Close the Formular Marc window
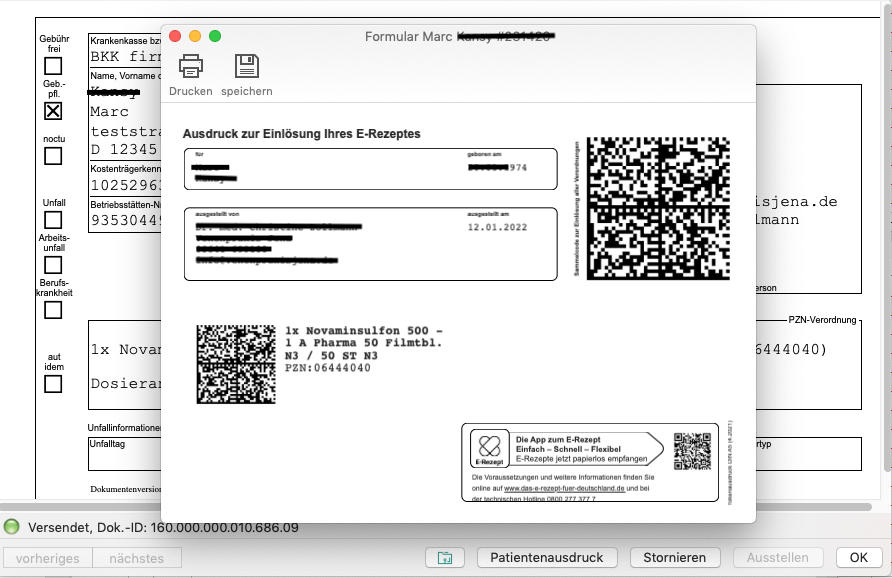This screenshot has width=892, height=578. [x=175, y=36]
